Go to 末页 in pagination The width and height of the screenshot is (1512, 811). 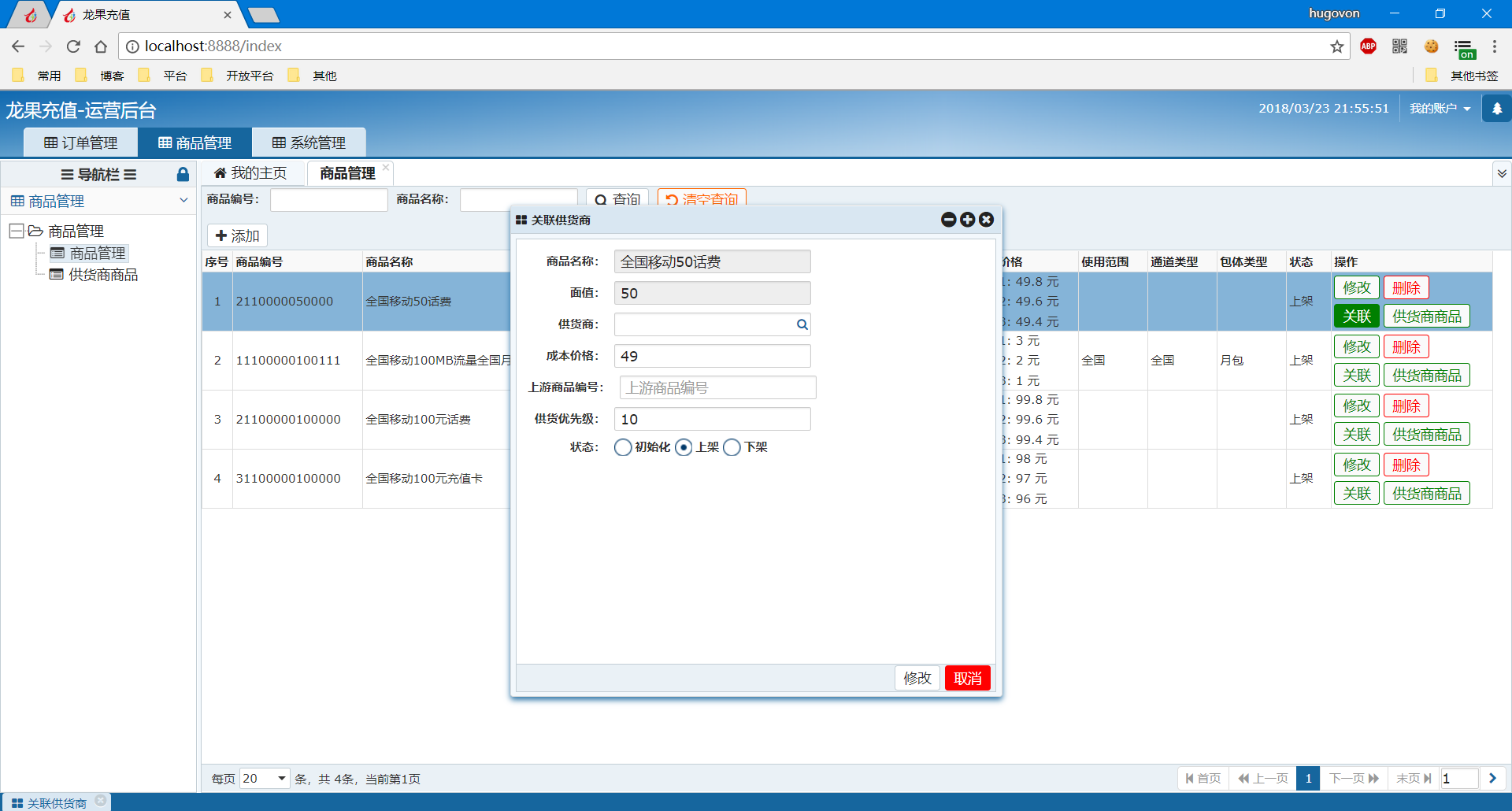pyautogui.click(x=1414, y=778)
